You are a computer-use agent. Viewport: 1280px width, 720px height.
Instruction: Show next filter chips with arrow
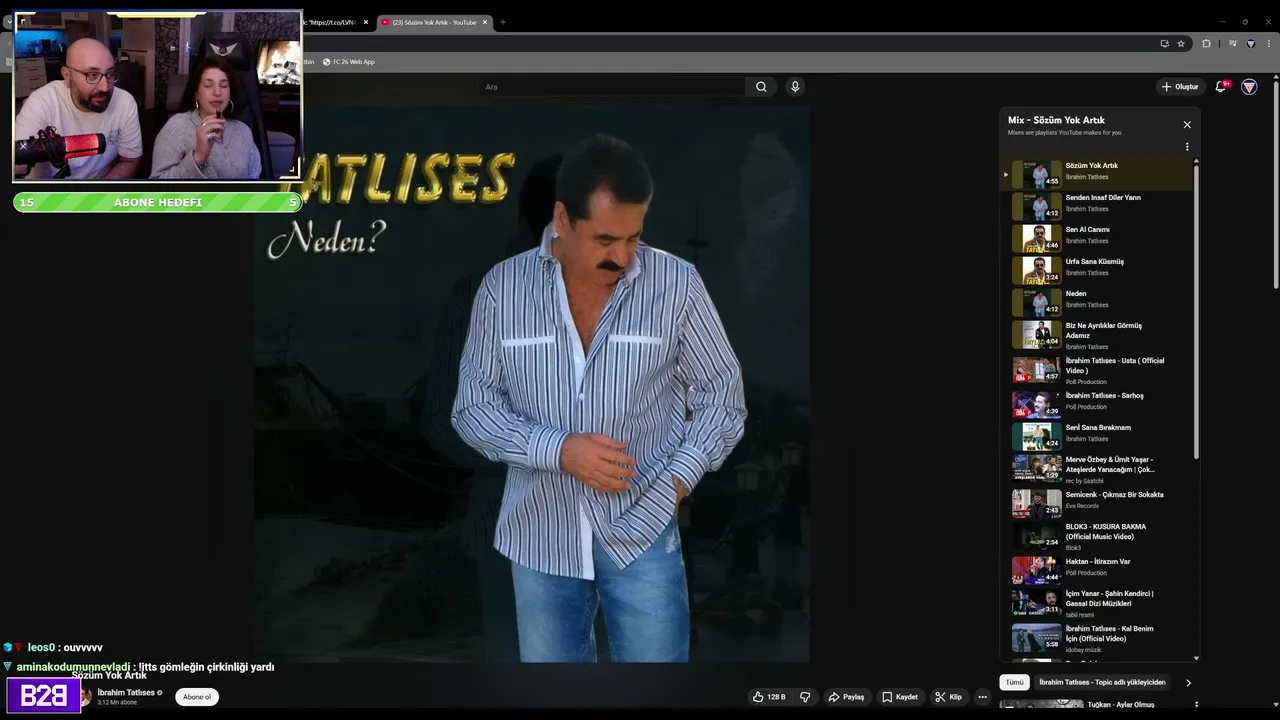[x=1188, y=683]
